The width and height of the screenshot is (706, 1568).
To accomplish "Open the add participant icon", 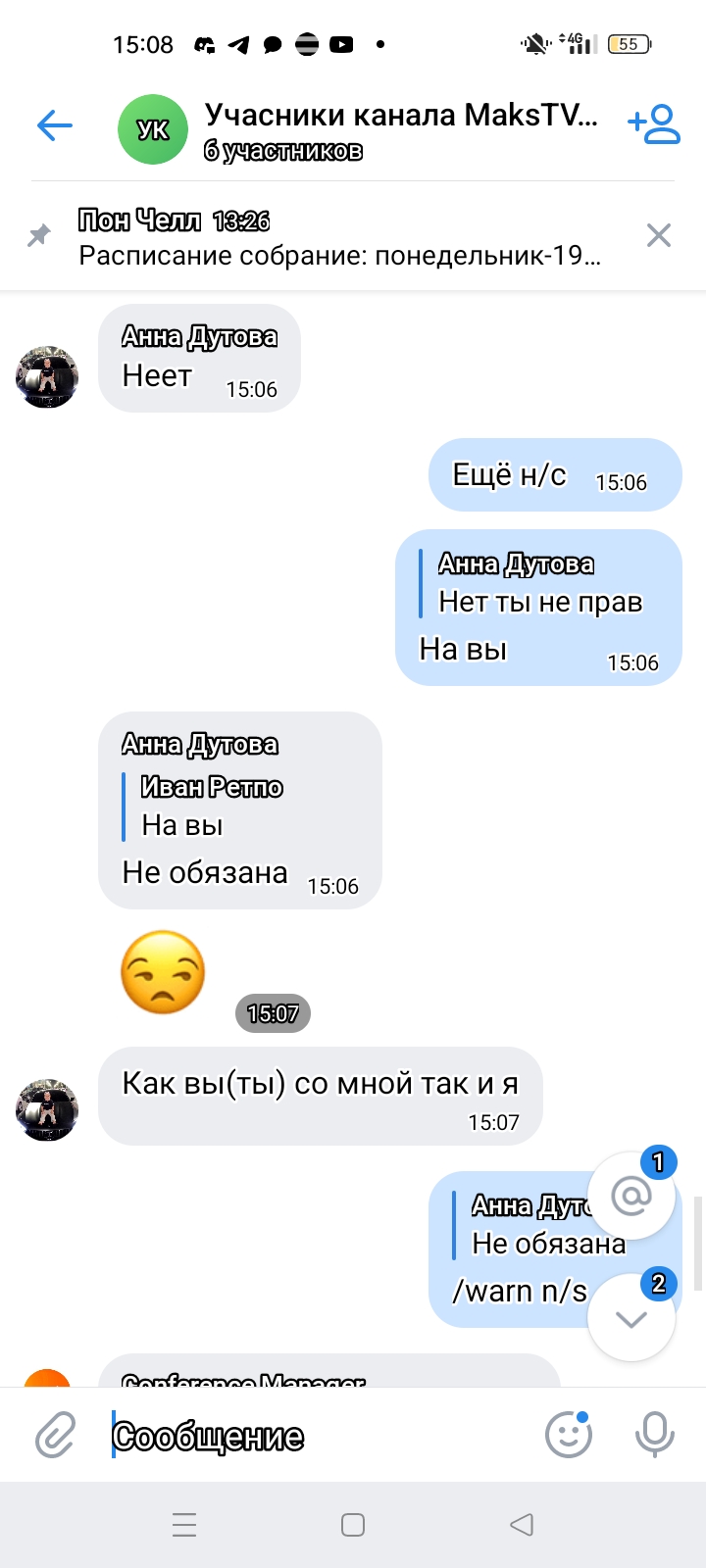I will coord(654,124).
